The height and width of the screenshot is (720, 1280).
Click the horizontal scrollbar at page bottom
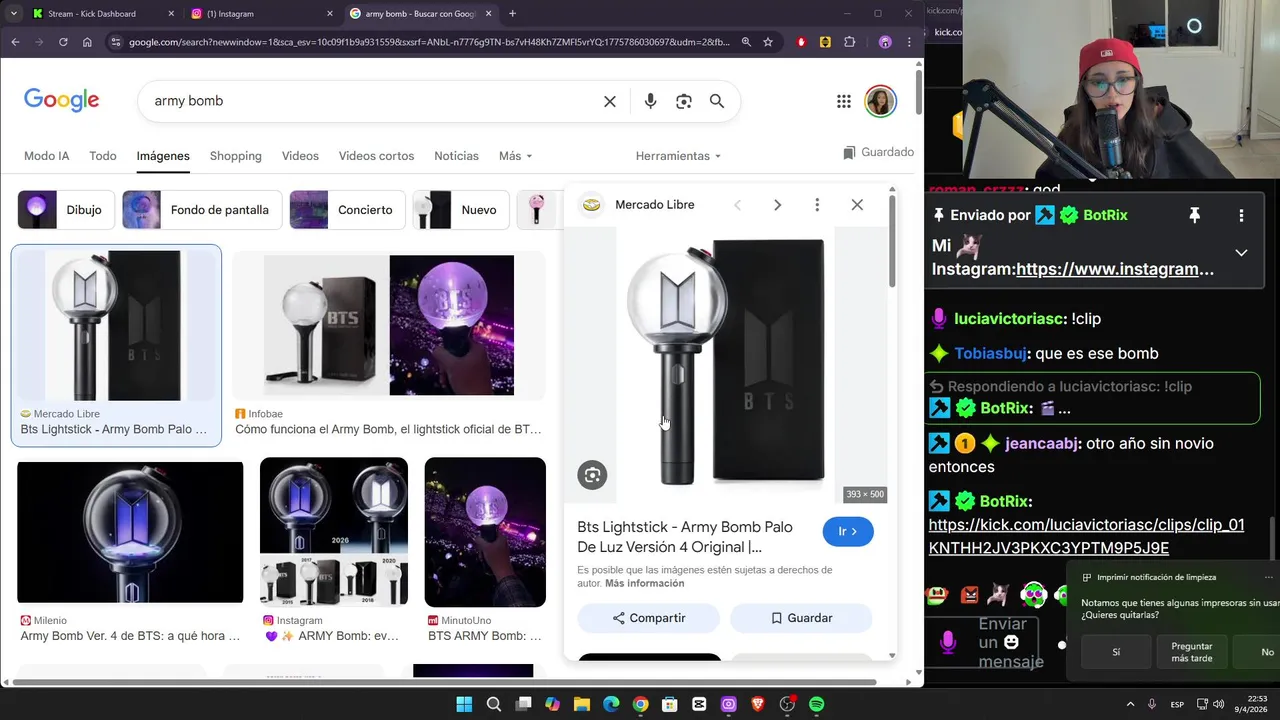(x=444, y=683)
